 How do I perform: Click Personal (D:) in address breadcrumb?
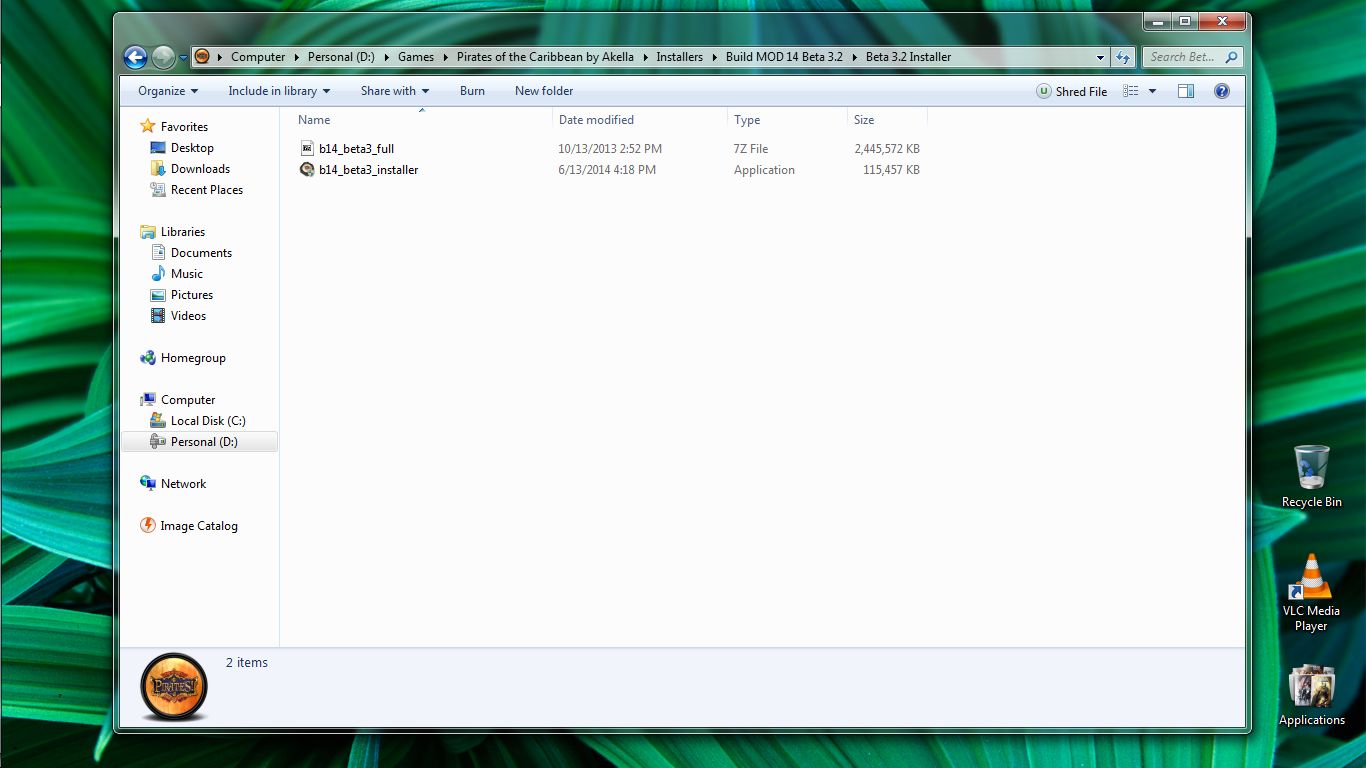tap(341, 57)
